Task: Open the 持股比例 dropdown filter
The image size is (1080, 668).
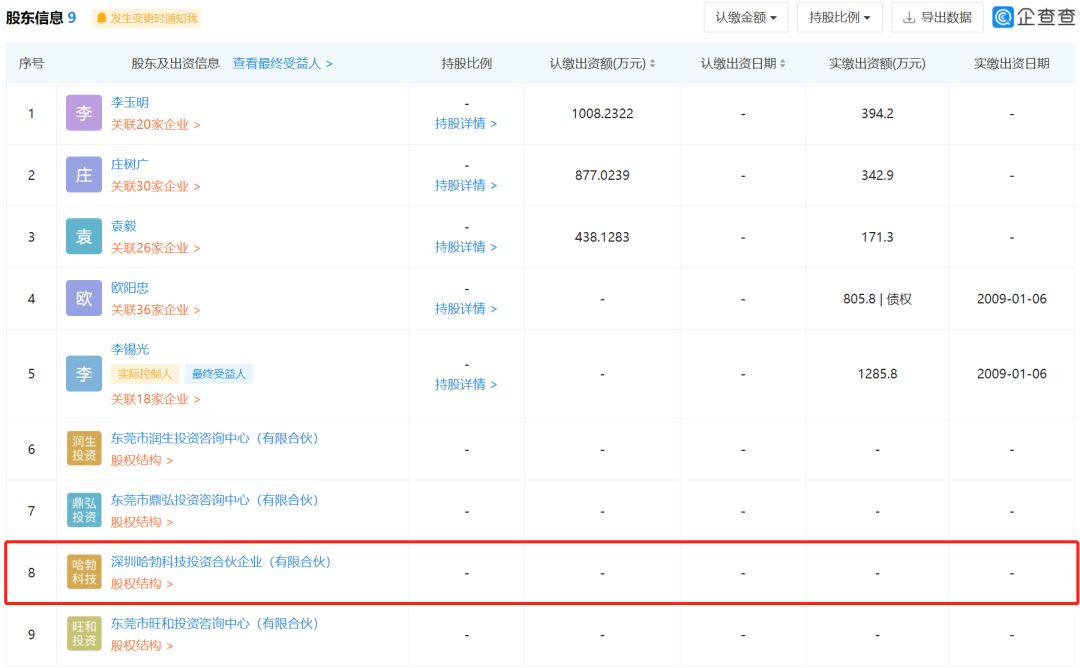Action: click(839, 17)
